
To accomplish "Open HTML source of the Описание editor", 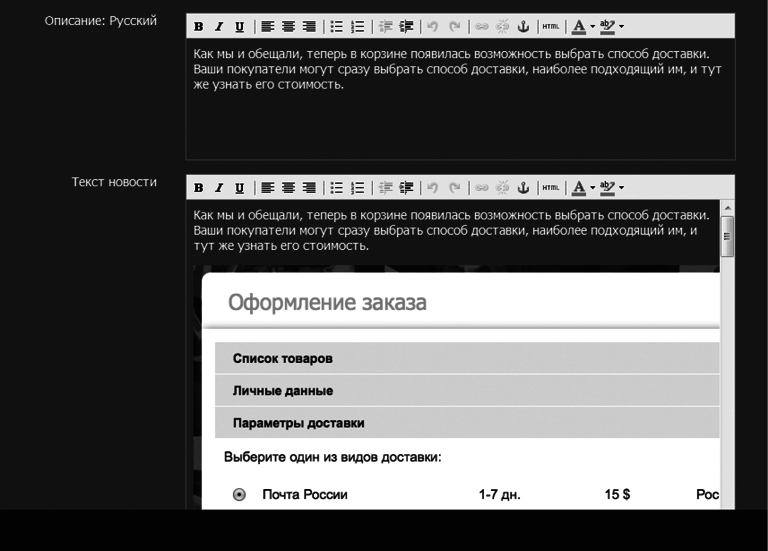I will click(551, 26).
